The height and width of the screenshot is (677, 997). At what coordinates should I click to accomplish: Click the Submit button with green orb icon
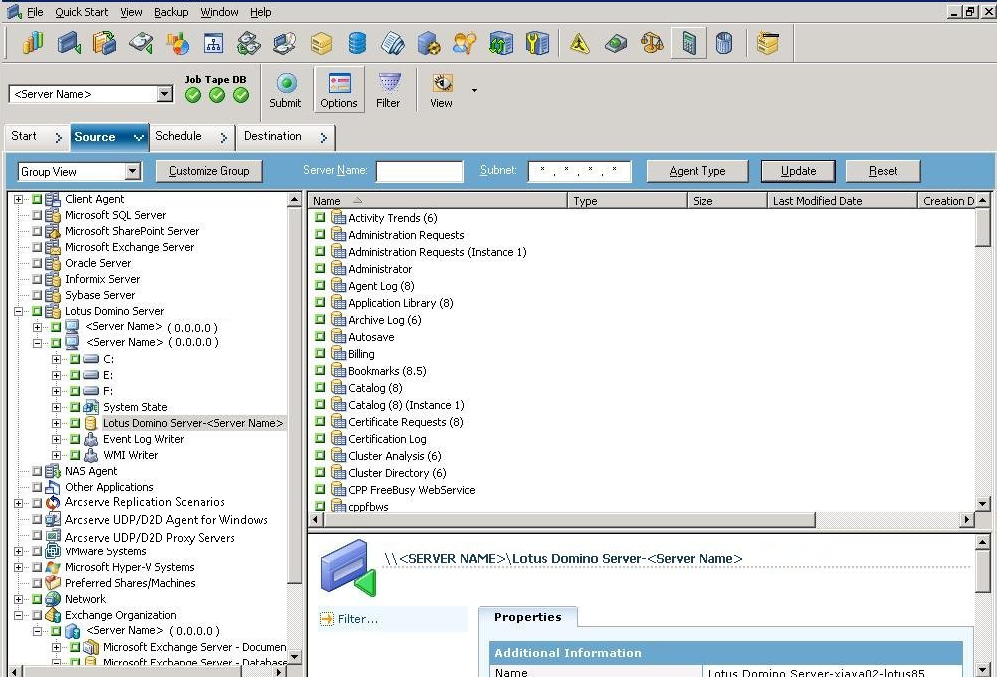pos(285,89)
